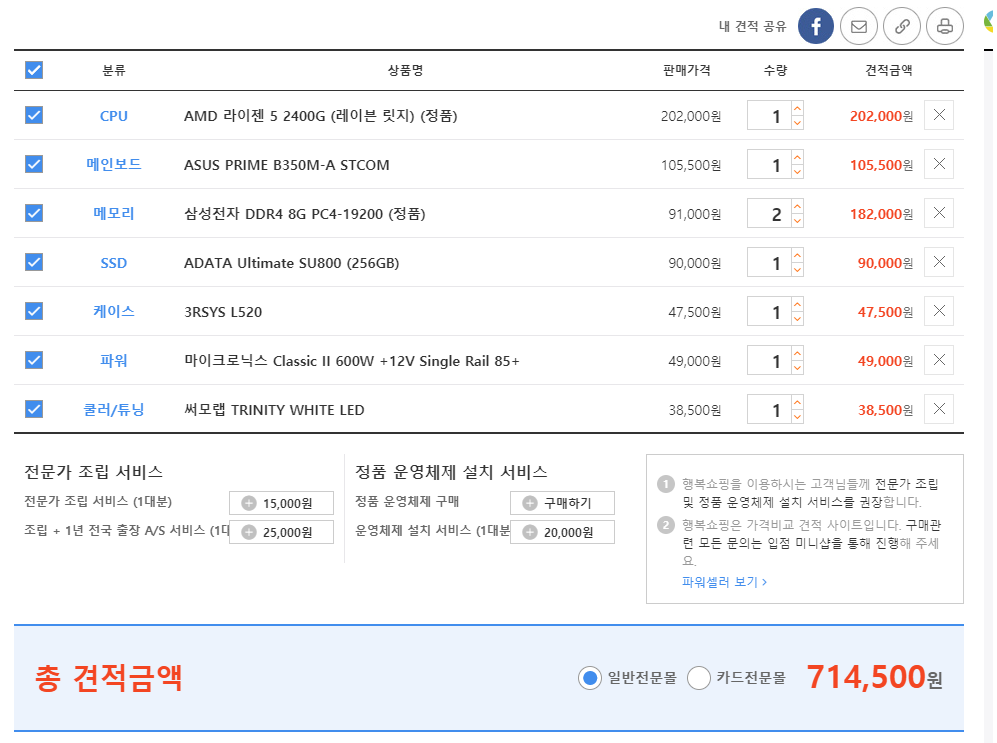
Task: Increase CPU quantity with up arrow
Action: pyautogui.click(x=797, y=108)
